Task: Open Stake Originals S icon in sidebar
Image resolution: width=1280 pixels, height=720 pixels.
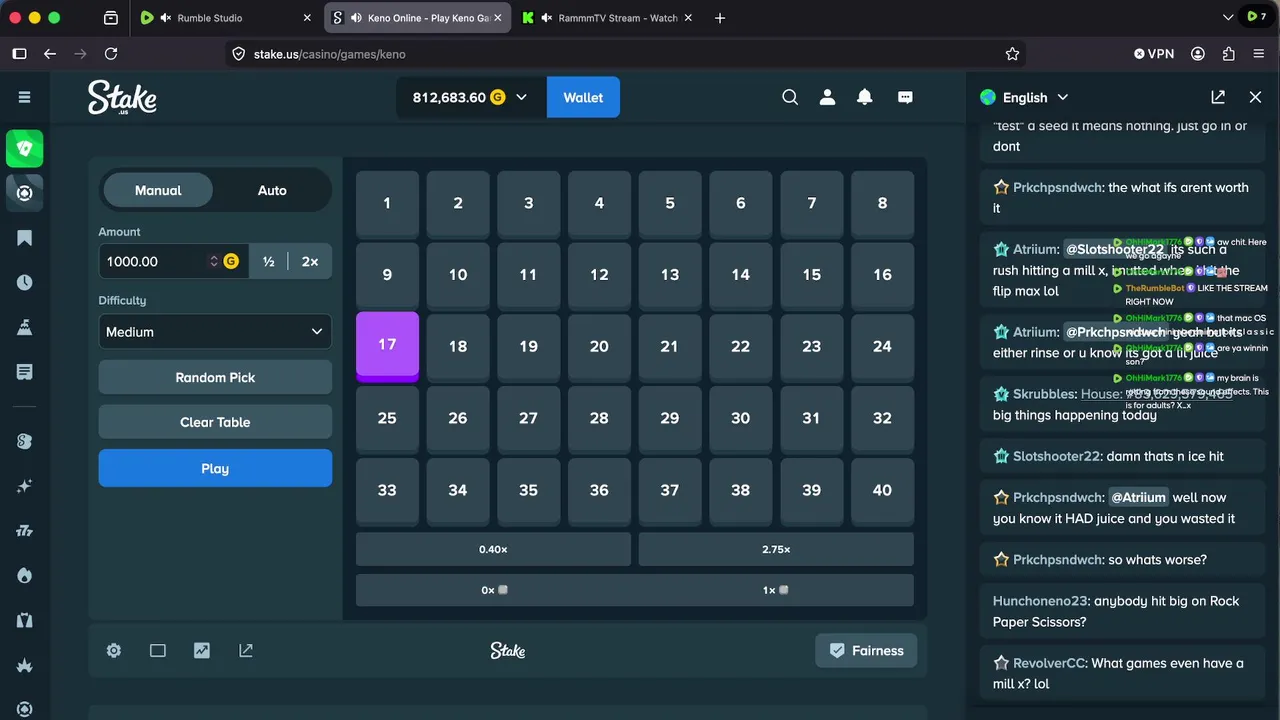Action: point(25,441)
